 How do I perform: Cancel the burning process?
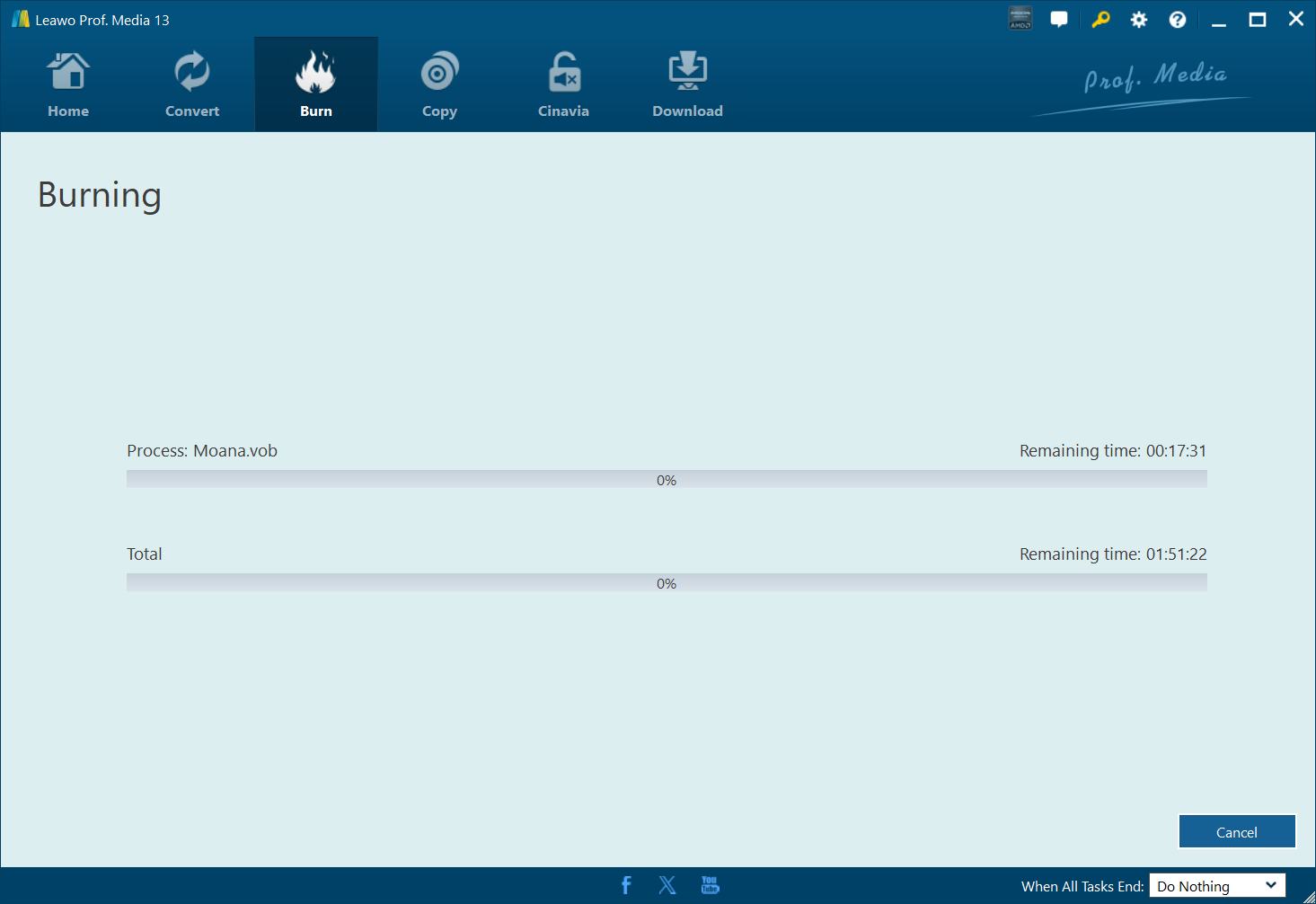(x=1236, y=832)
